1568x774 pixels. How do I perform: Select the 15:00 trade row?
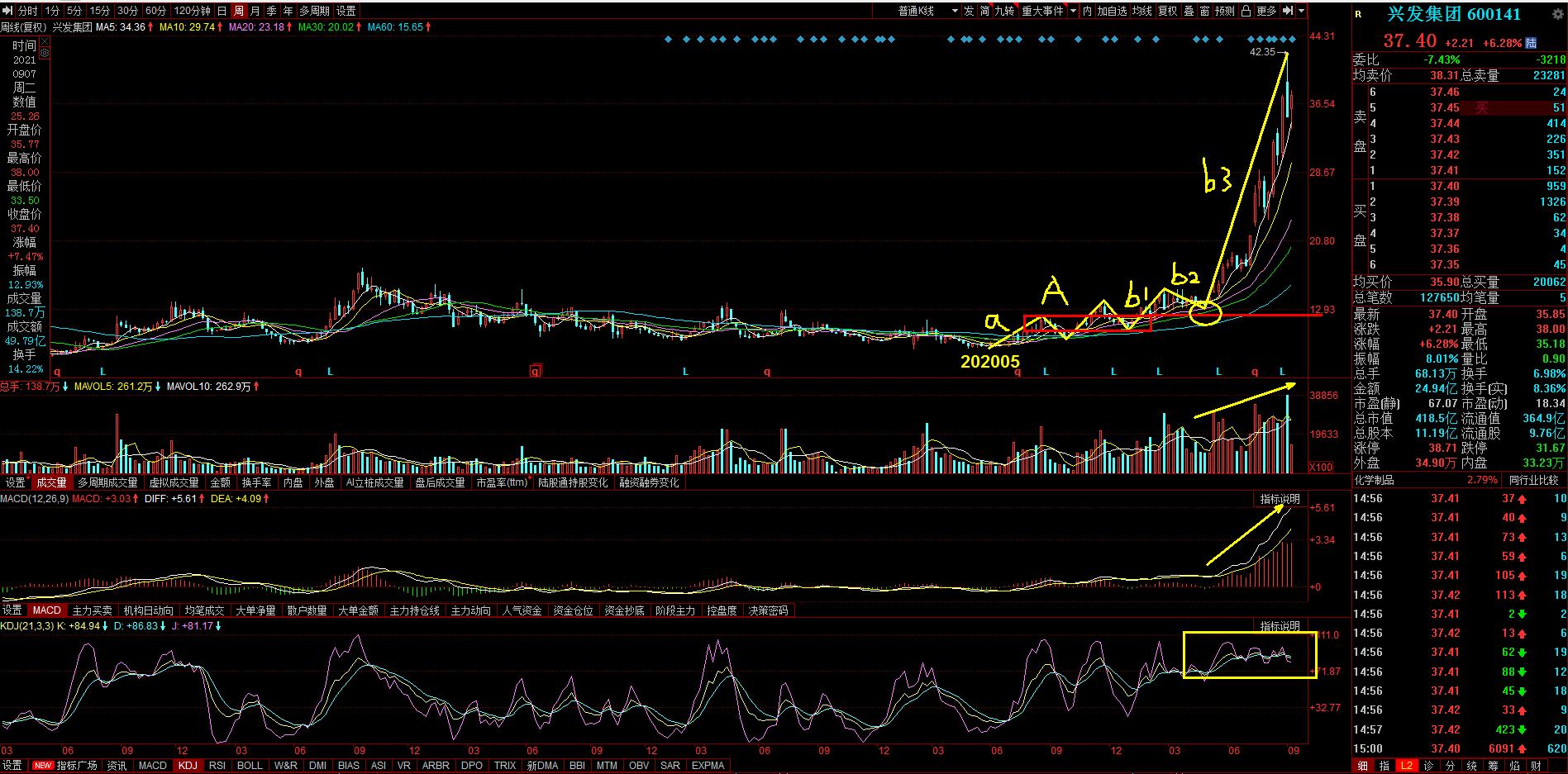click(1460, 748)
